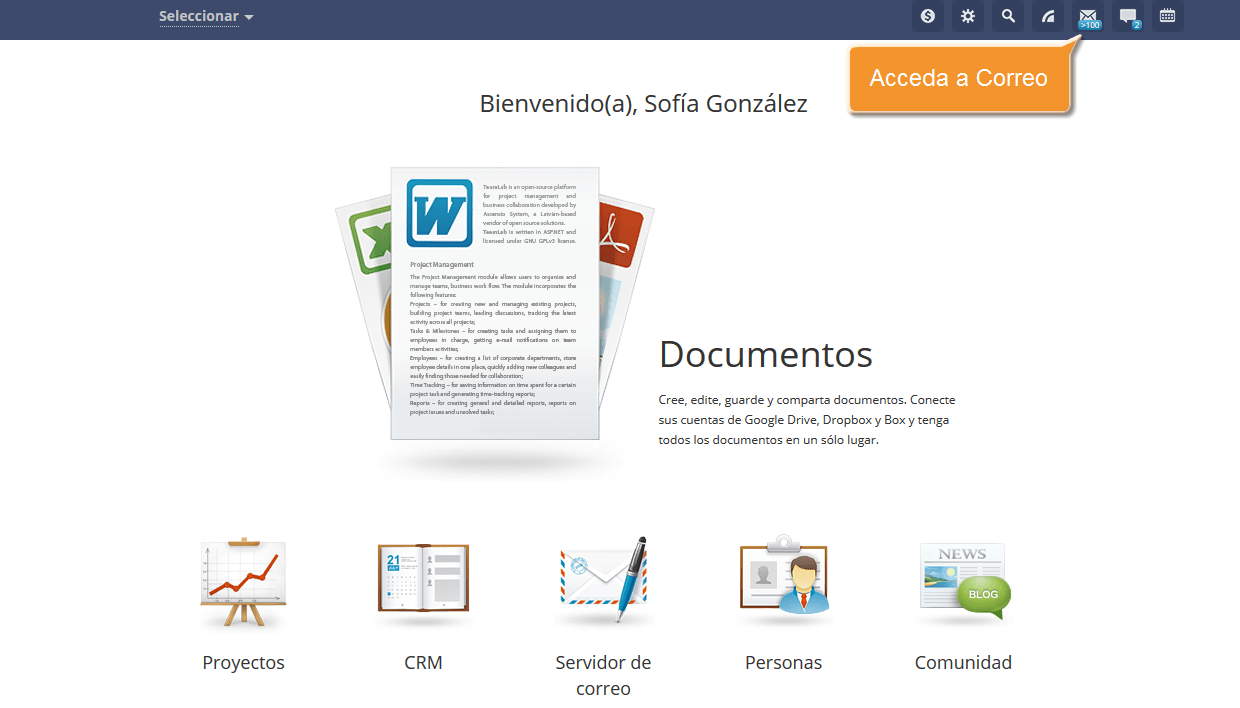Click the Comunidad label link

coord(963,663)
